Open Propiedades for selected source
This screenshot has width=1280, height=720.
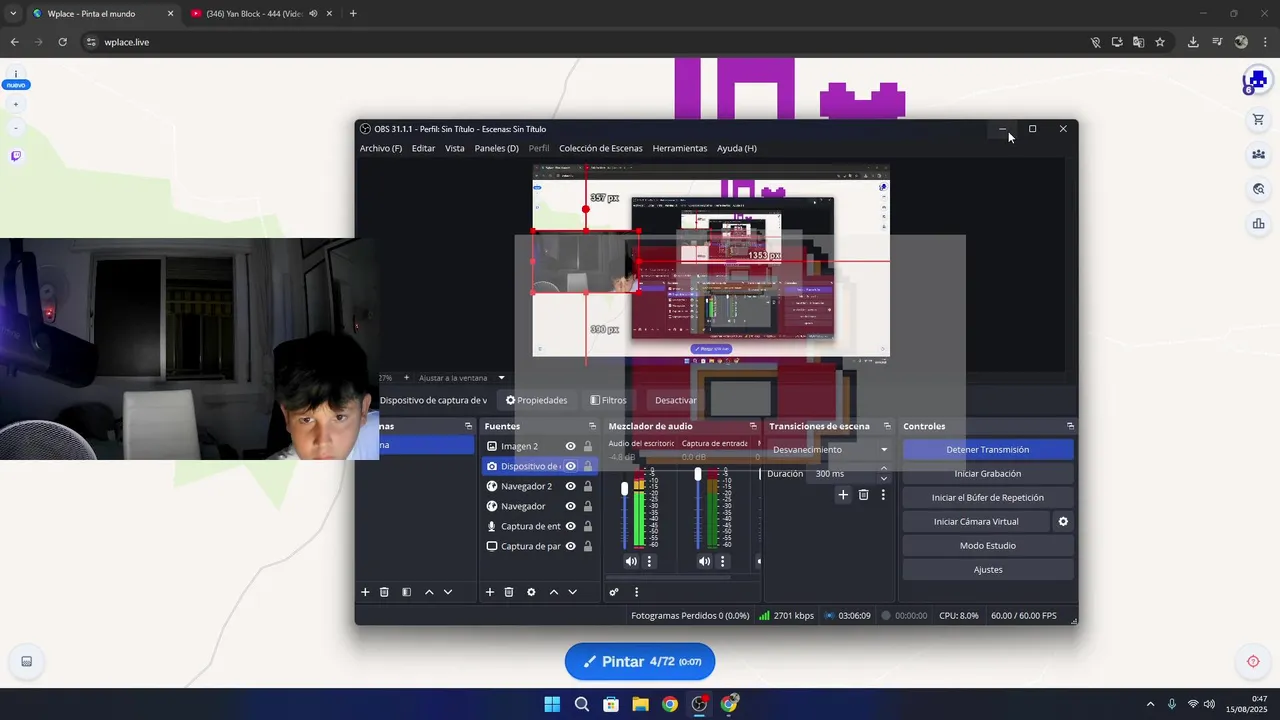point(536,400)
